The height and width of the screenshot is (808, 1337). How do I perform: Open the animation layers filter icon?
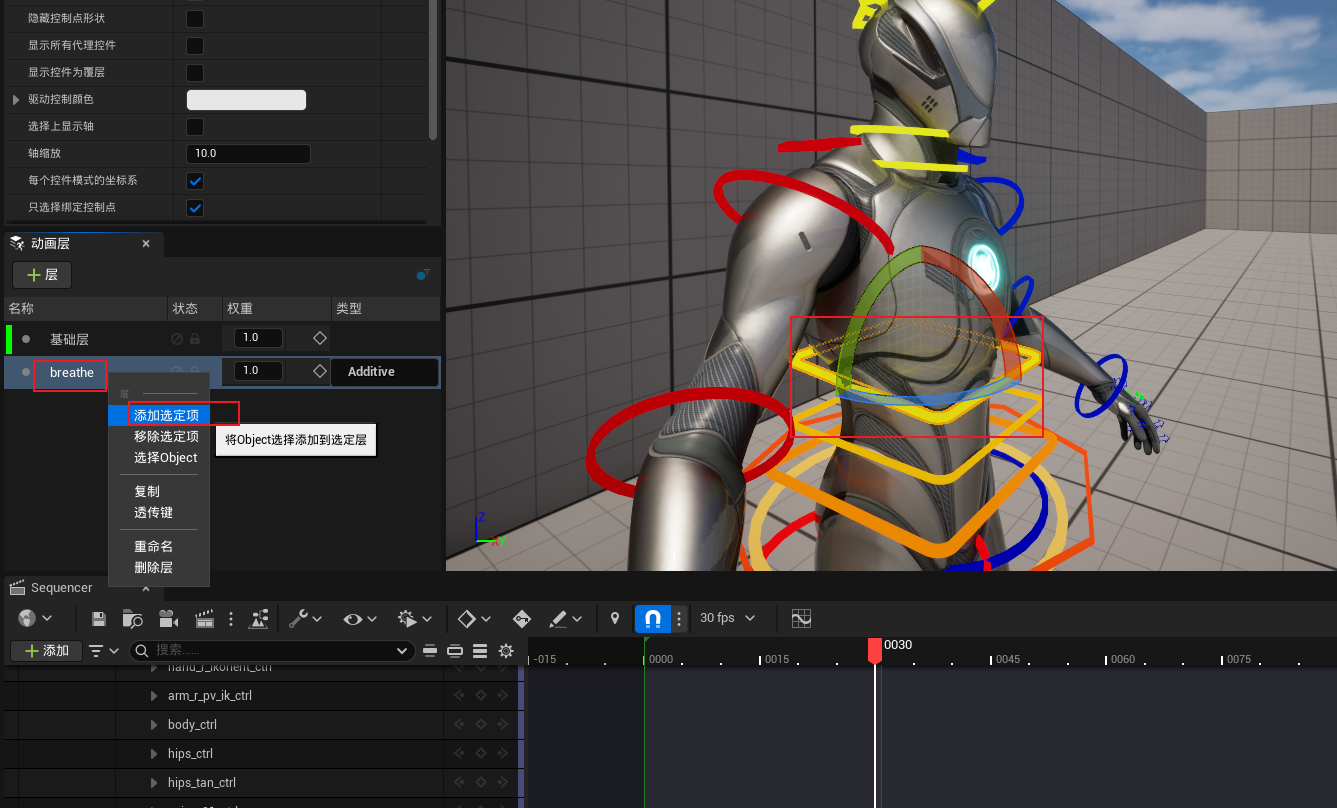click(x=423, y=274)
